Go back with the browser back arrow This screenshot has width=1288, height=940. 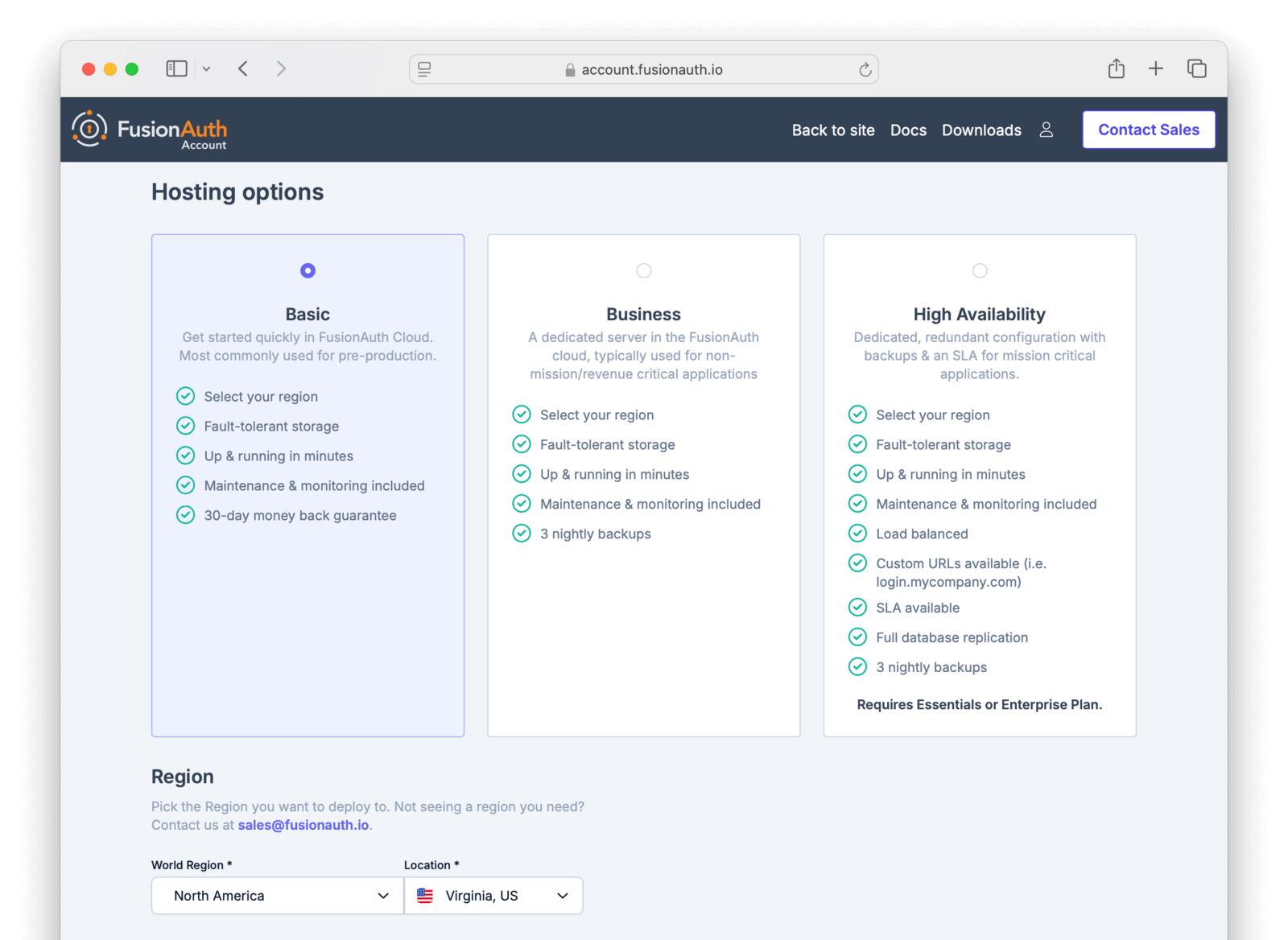pyautogui.click(x=243, y=69)
